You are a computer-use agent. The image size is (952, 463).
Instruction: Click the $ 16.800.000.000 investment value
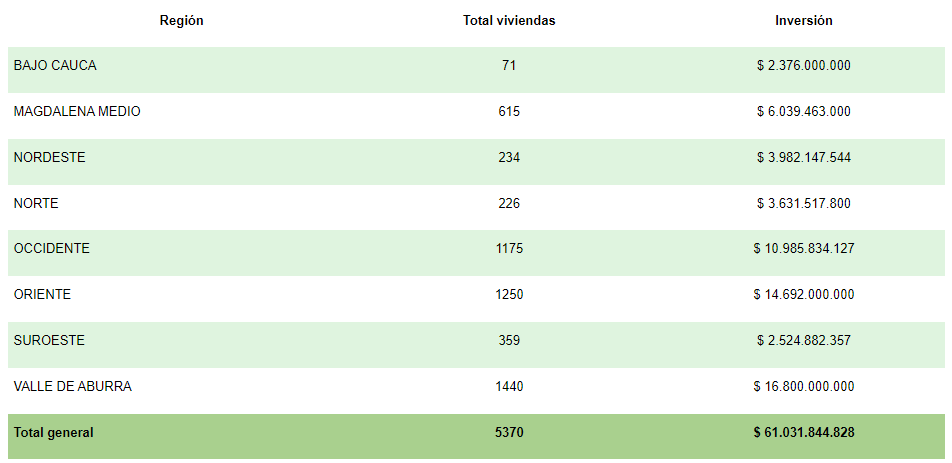coord(804,387)
